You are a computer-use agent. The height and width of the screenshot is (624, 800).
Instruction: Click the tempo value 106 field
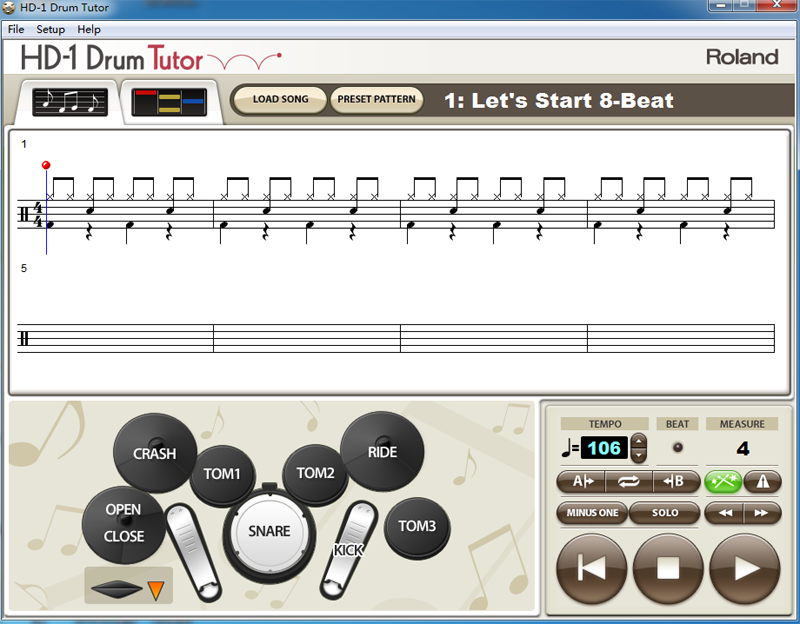(x=604, y=448)
